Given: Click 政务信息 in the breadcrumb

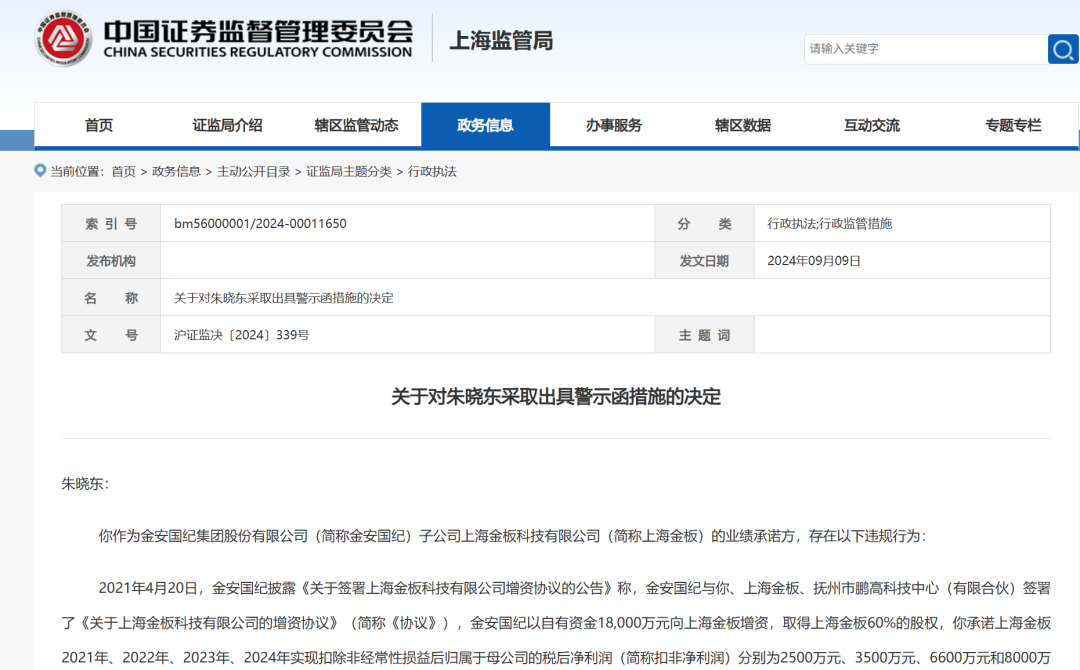Looking at the screenshot, I should tap(176, 172).
